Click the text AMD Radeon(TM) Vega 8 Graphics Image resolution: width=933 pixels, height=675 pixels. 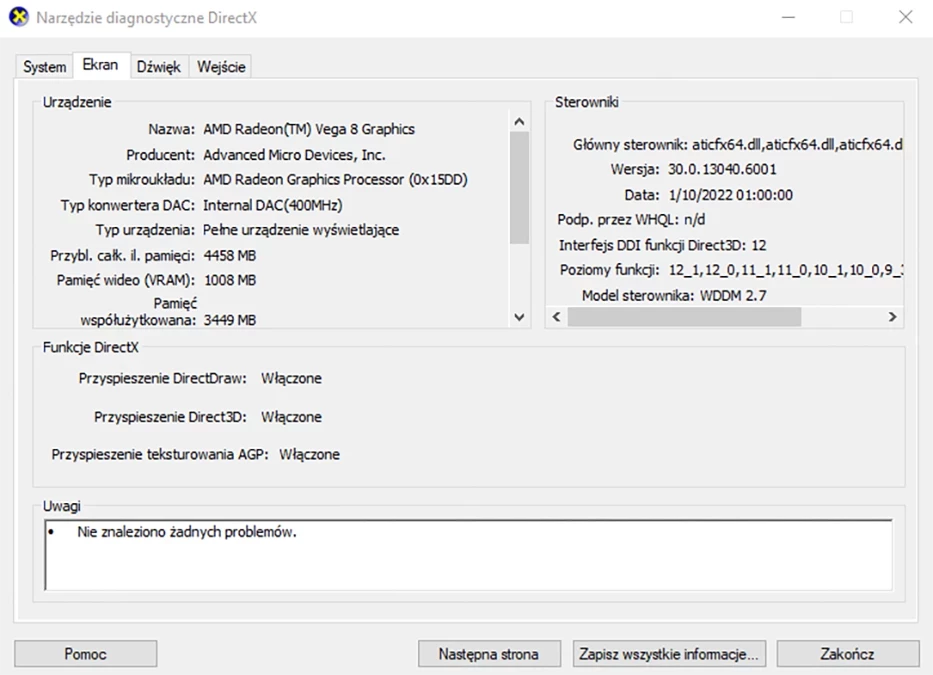coord(309,129)
